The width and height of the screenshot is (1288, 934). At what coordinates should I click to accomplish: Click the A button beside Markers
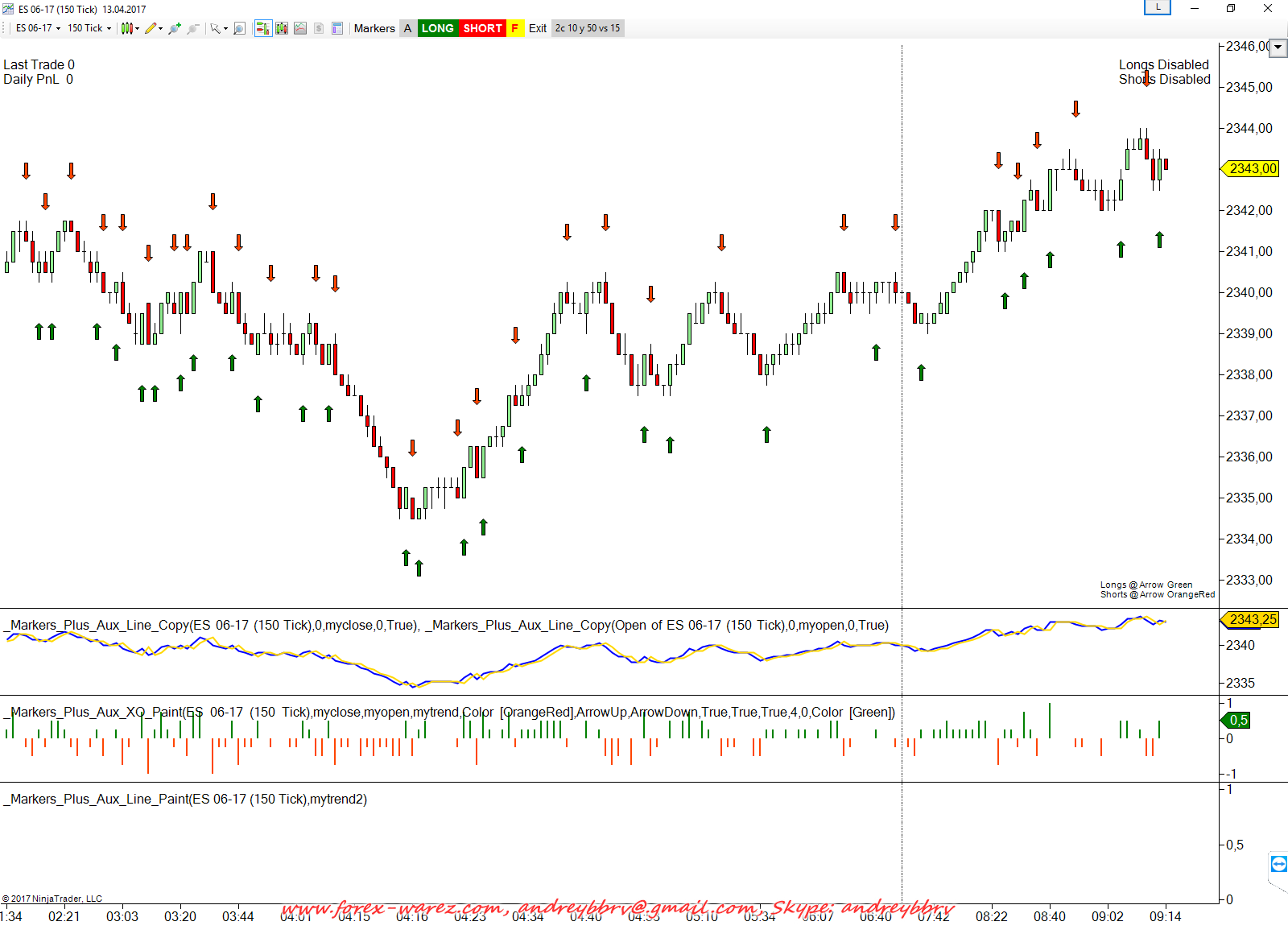(408, 28)
